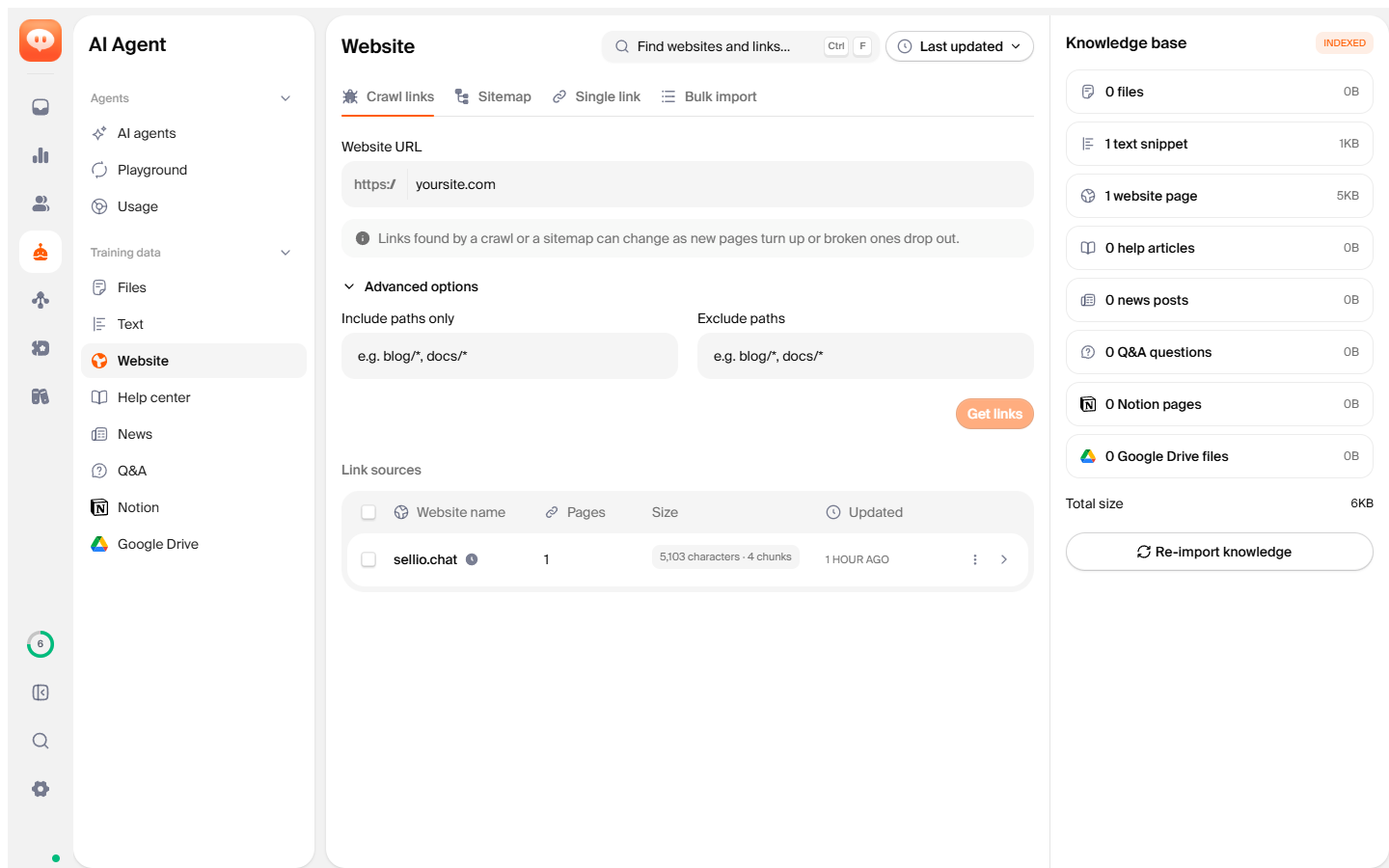Open the AI agent robot icon in left rail
Screen dimensions: 1389x868
41,252
